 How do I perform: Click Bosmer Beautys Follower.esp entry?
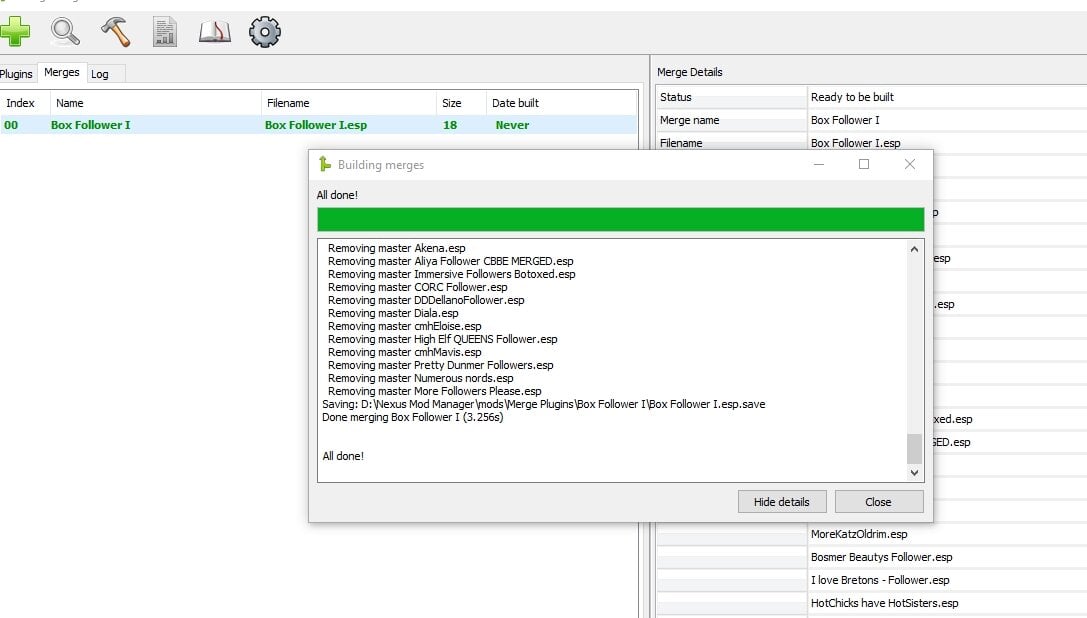[x=881, y=557]
